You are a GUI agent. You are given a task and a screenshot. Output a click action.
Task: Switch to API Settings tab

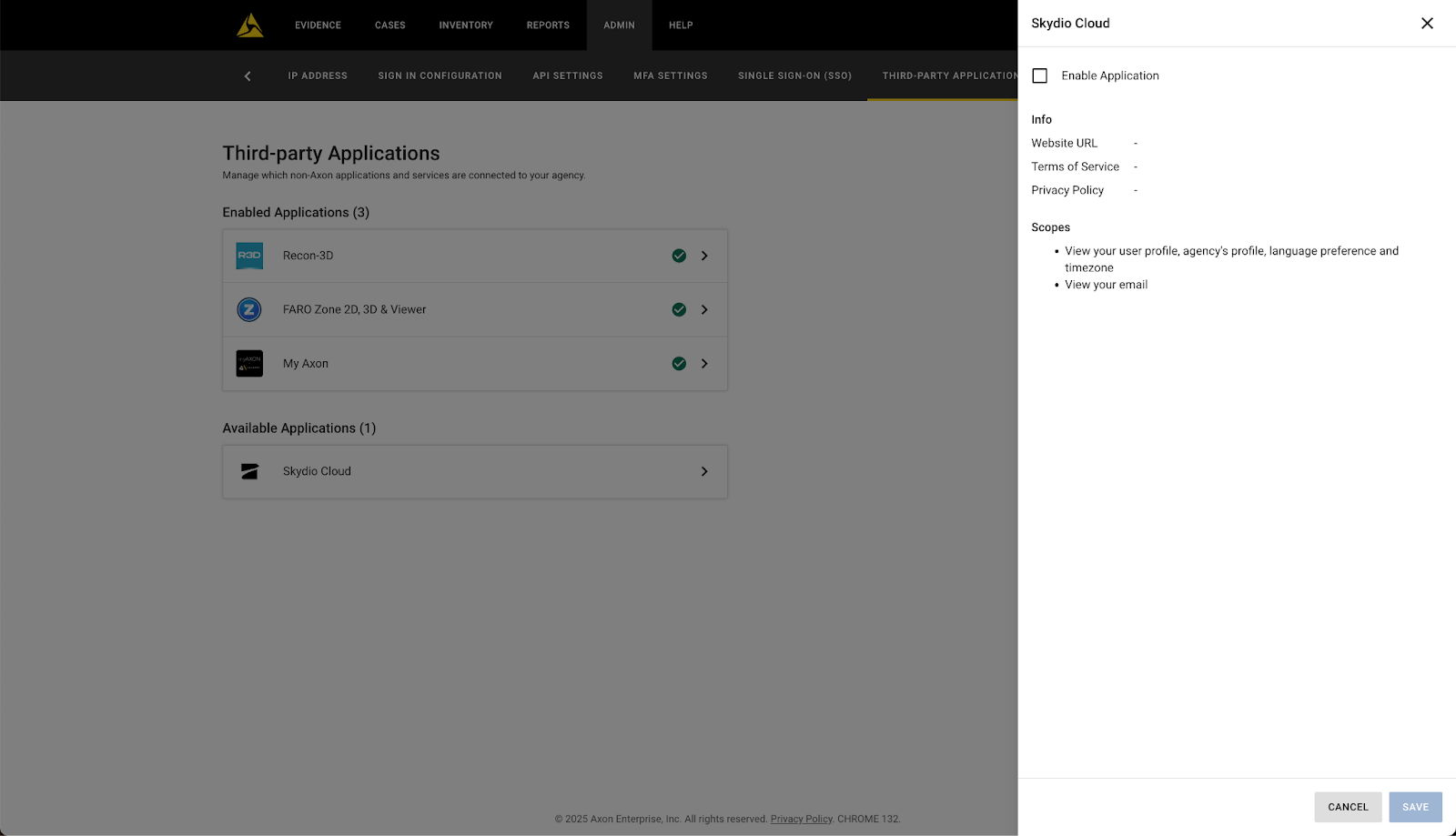568,76
